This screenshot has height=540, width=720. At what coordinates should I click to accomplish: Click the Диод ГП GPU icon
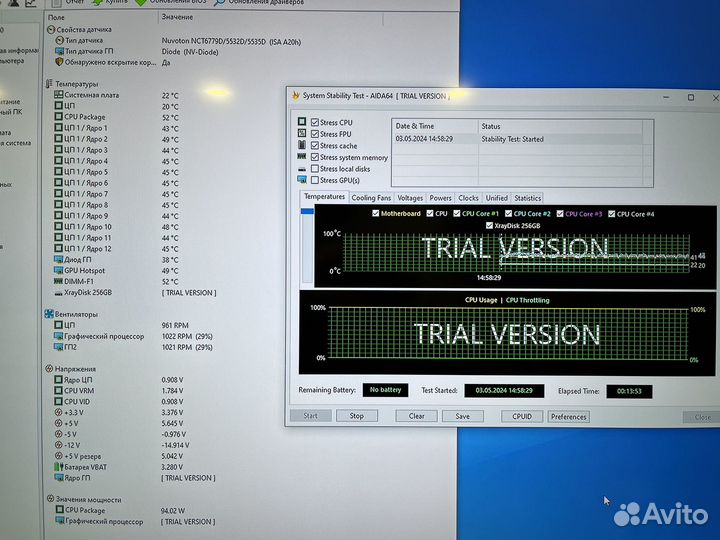(58, 259)
